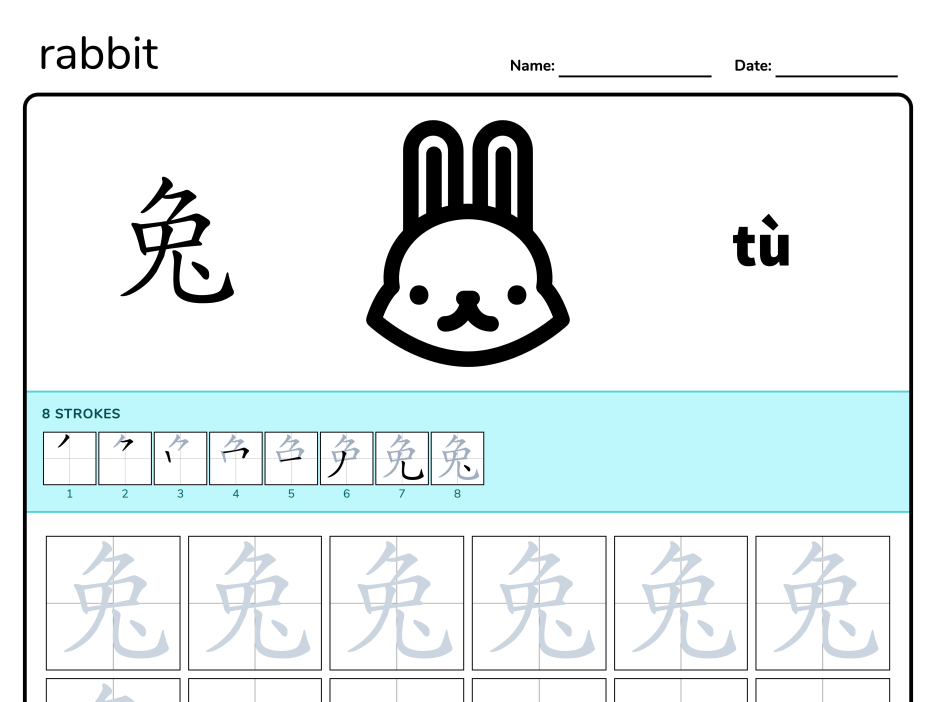This screenshot has height=702, width=936.
Task: Select stroke order step 1 thumbnail
Action: click(69, 457)
